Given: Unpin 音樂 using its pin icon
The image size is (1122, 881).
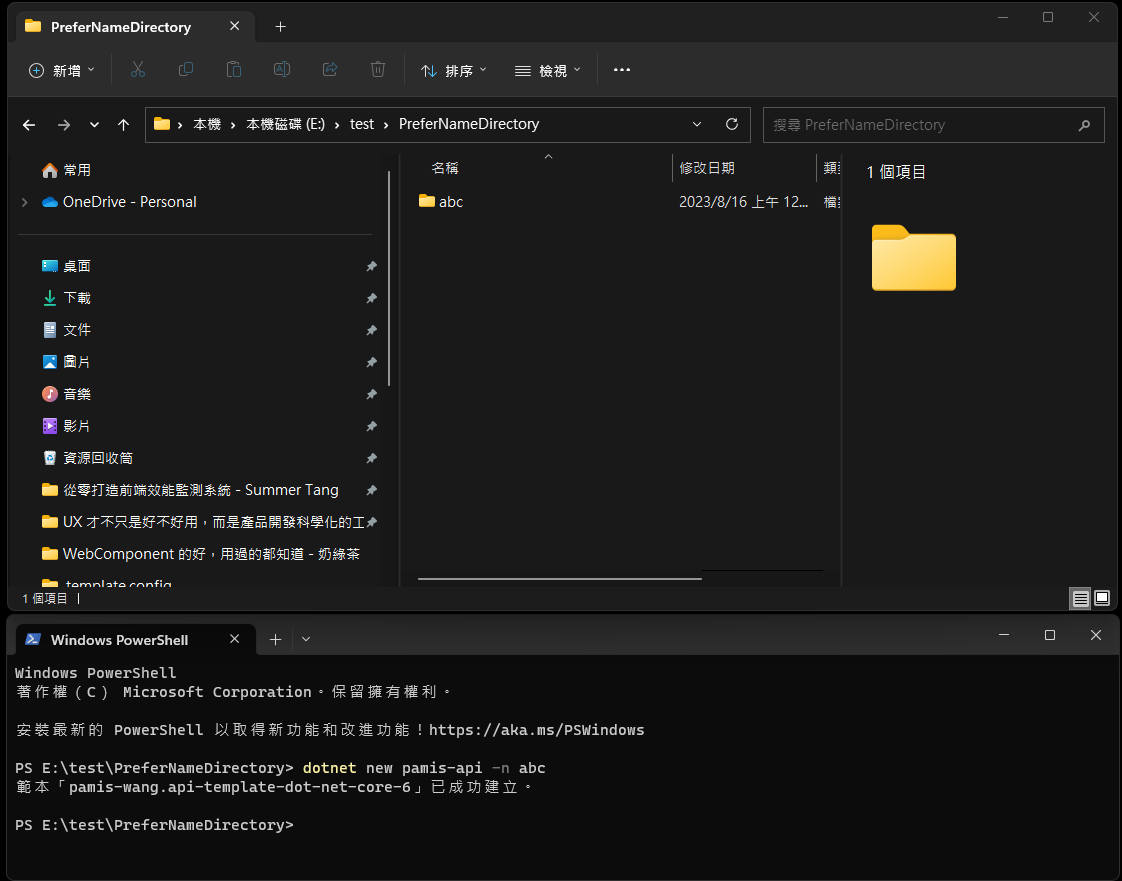Looking at the screenshot, I should tap(371, 394).
